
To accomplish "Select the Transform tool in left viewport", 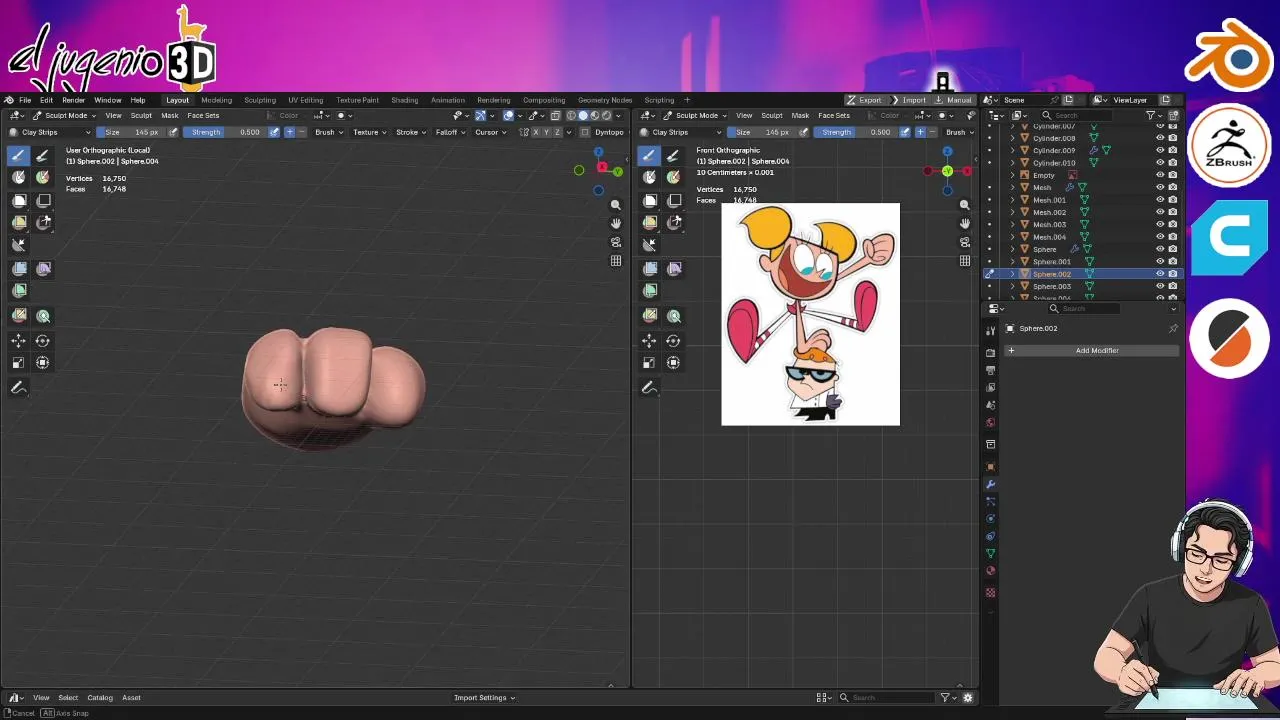I will [43, 362].
